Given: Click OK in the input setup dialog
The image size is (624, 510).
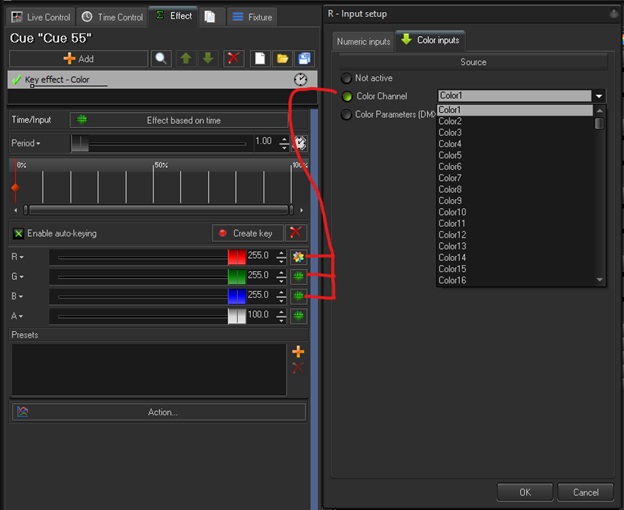Looking at the screenshot, I should click(x=524, y=492).
